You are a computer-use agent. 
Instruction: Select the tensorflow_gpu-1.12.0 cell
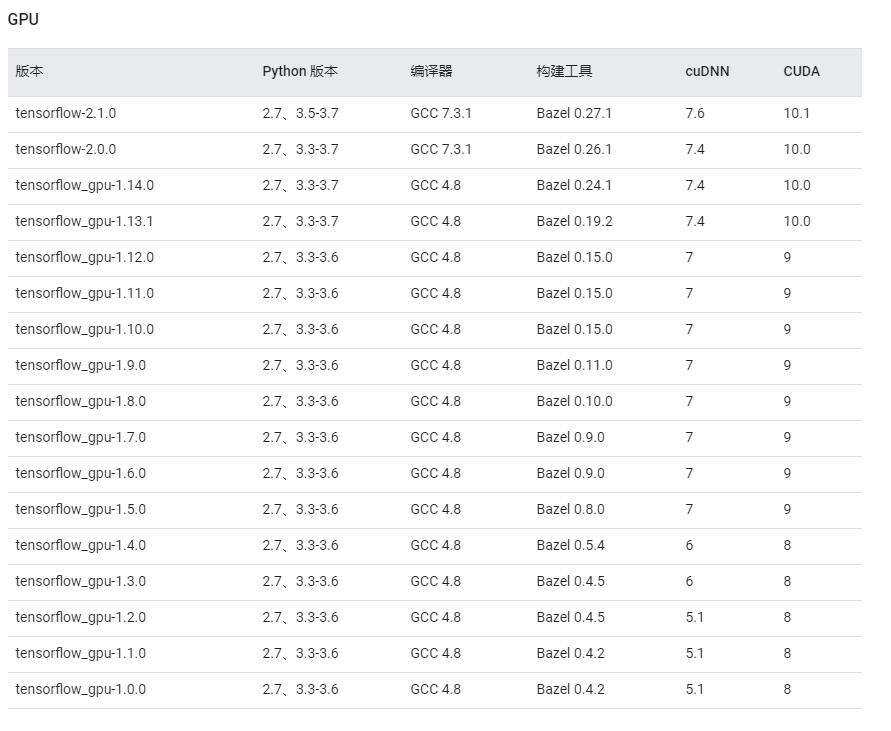(85, 257)
